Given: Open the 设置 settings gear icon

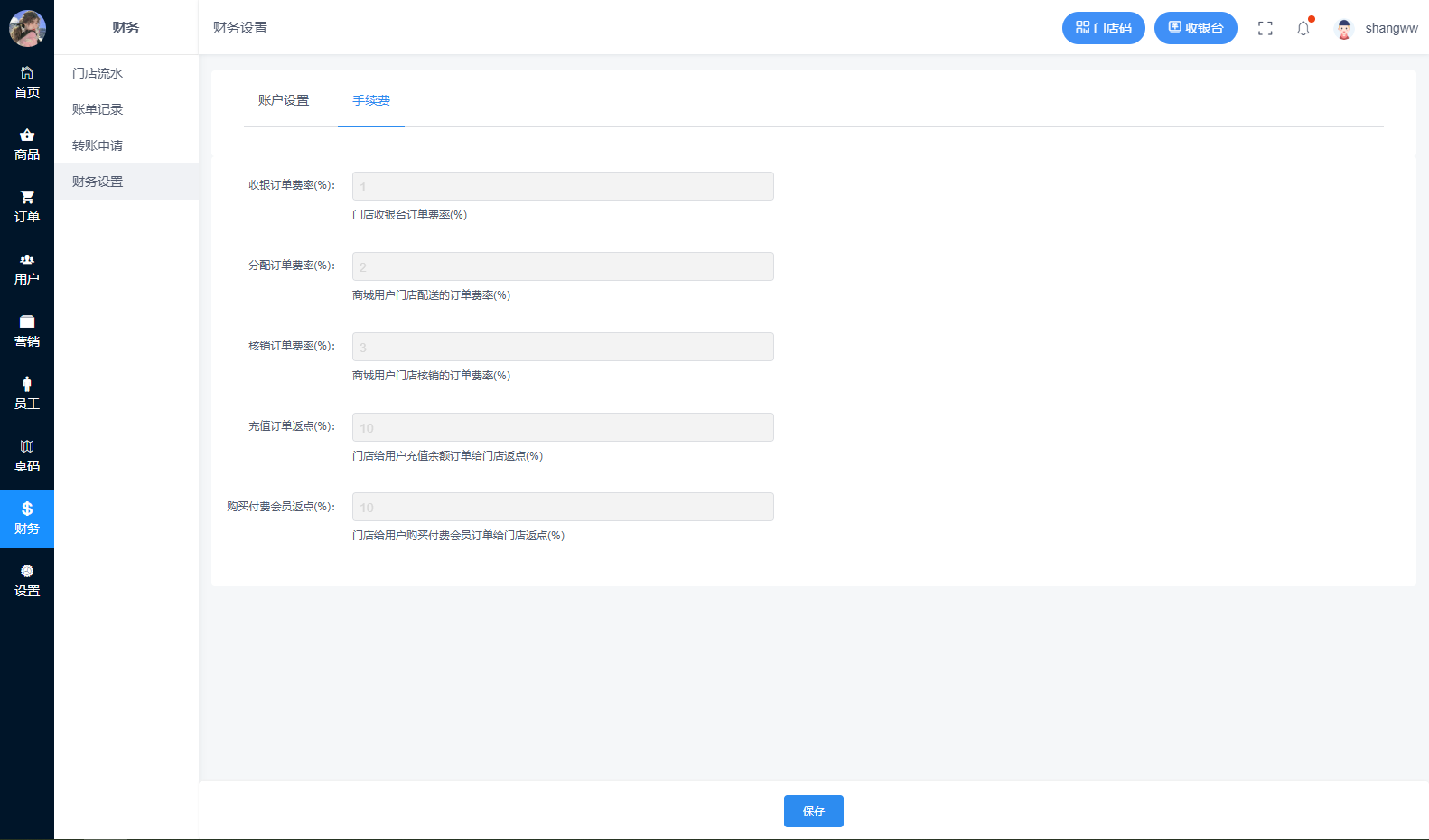Looking at the screenshot, I should (x=27, y=572).
